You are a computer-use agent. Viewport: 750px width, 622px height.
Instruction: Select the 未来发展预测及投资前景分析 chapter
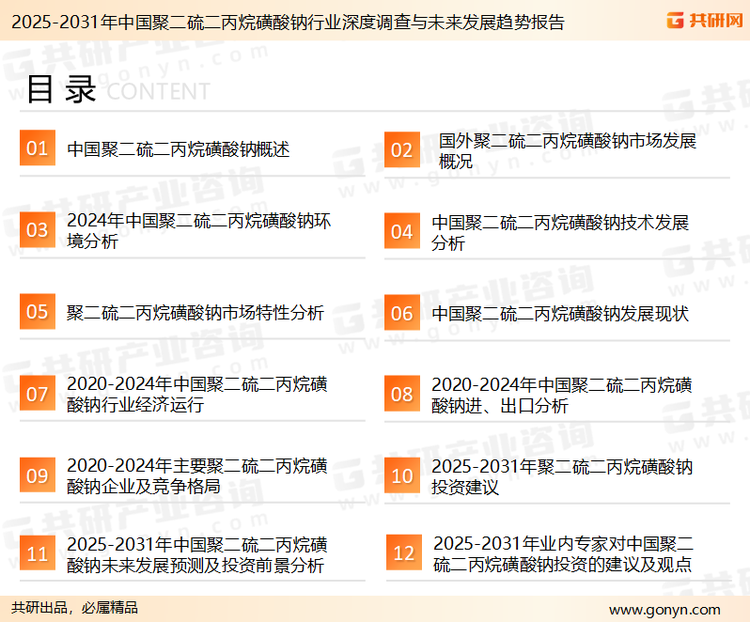(x=197, y=555)
